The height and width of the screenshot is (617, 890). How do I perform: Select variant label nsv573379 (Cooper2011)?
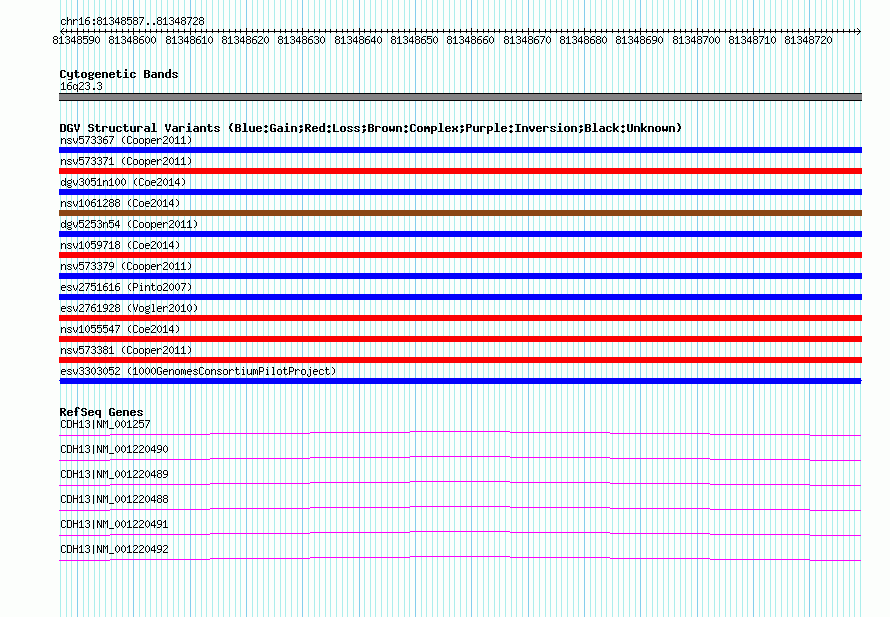pos(126,266)
